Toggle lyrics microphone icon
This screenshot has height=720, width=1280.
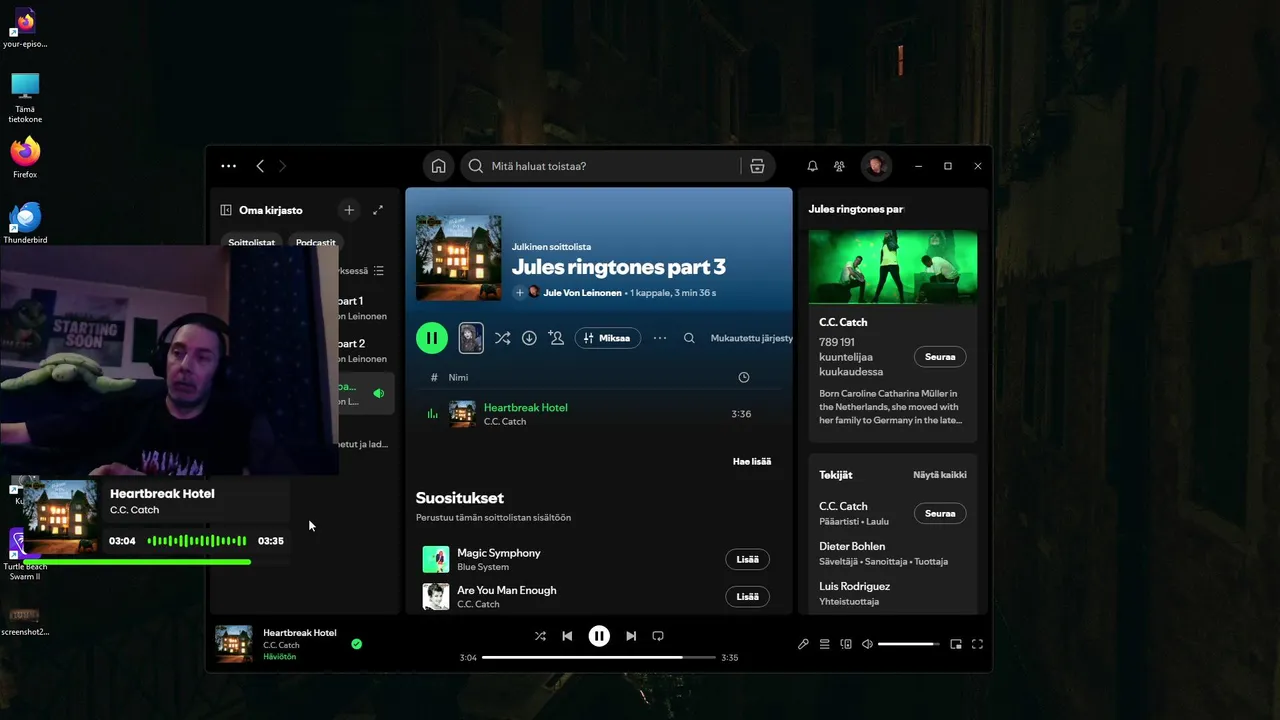[803, 644]
